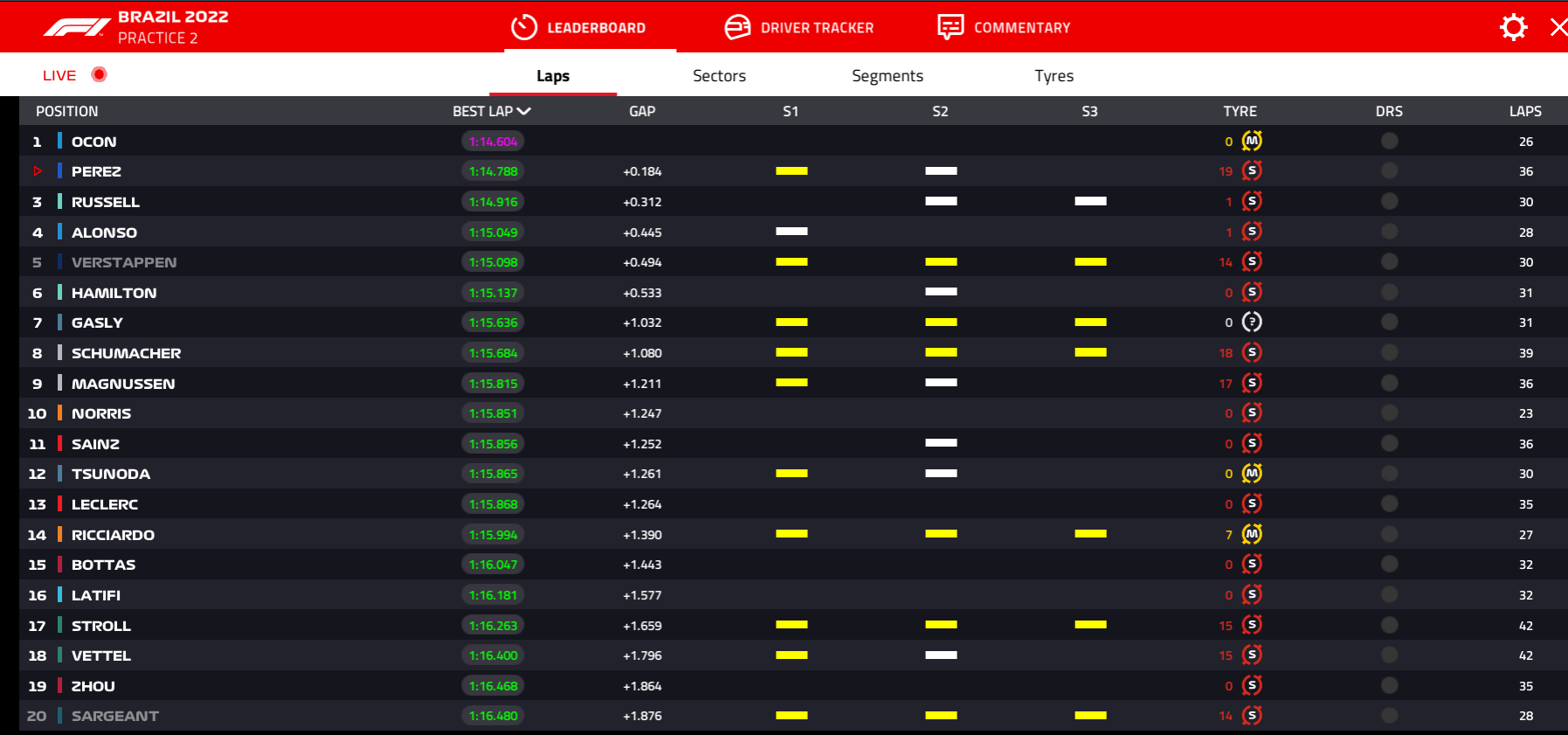Click Zhou's soft tyre icon
1568x735 pixels.
(x=1252, y=685)
